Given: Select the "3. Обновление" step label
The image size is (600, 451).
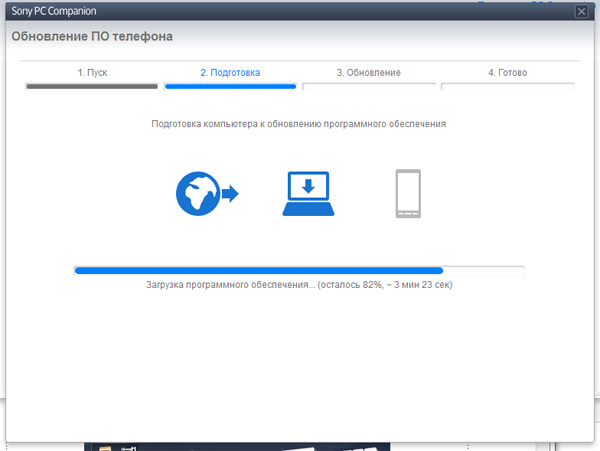Looking at the screenshot, I should tap(368, 73).
